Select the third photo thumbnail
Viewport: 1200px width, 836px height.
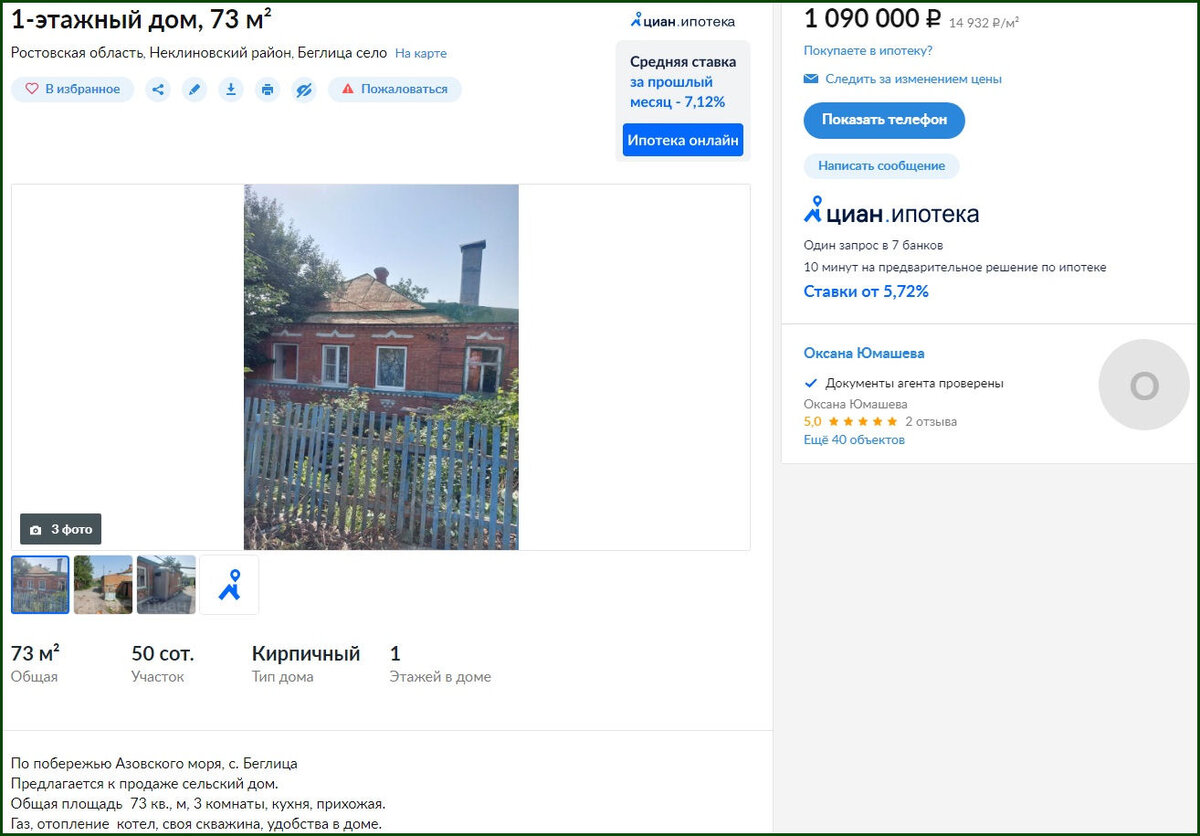166,585
